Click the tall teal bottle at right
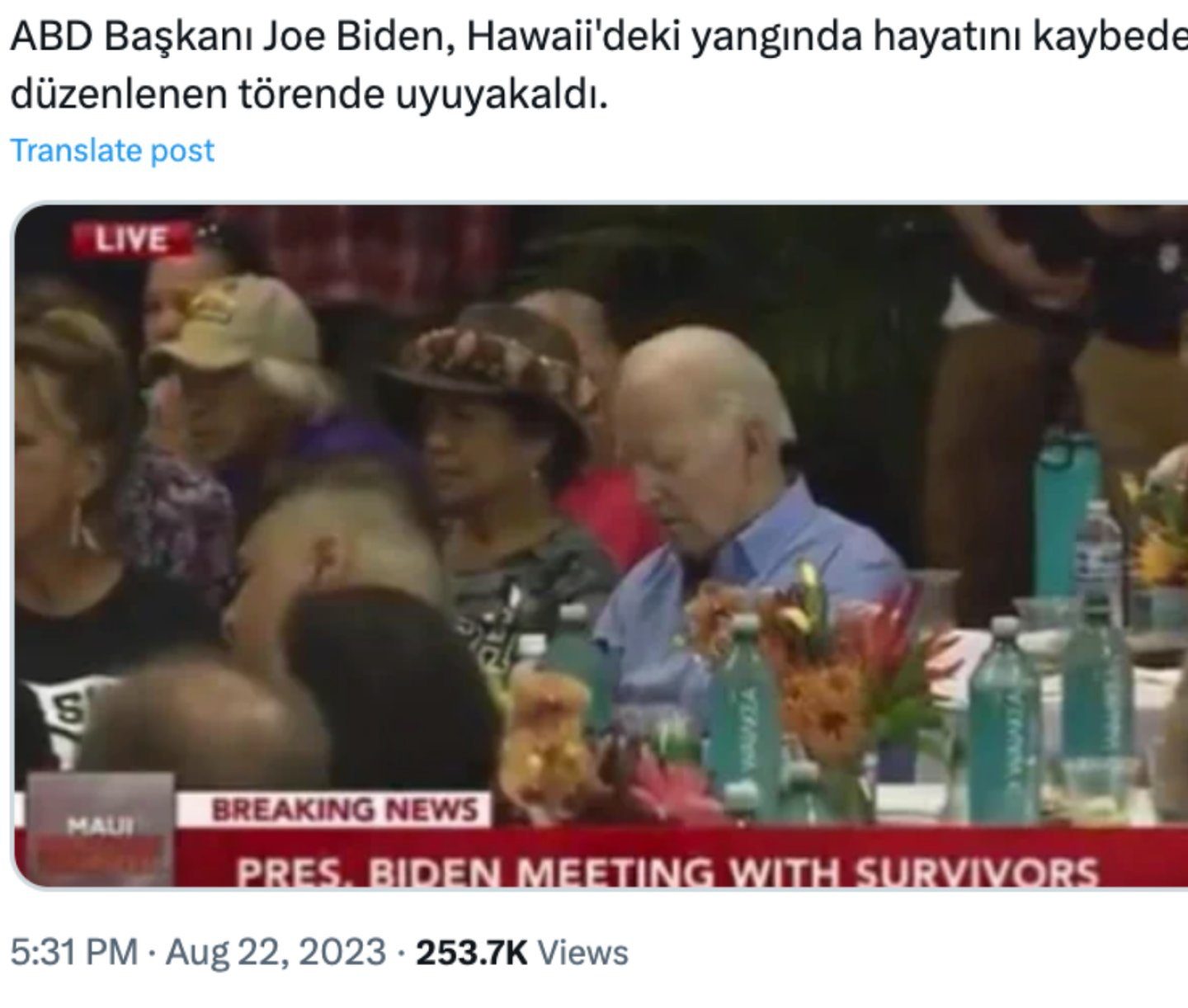 point(1067,511)
